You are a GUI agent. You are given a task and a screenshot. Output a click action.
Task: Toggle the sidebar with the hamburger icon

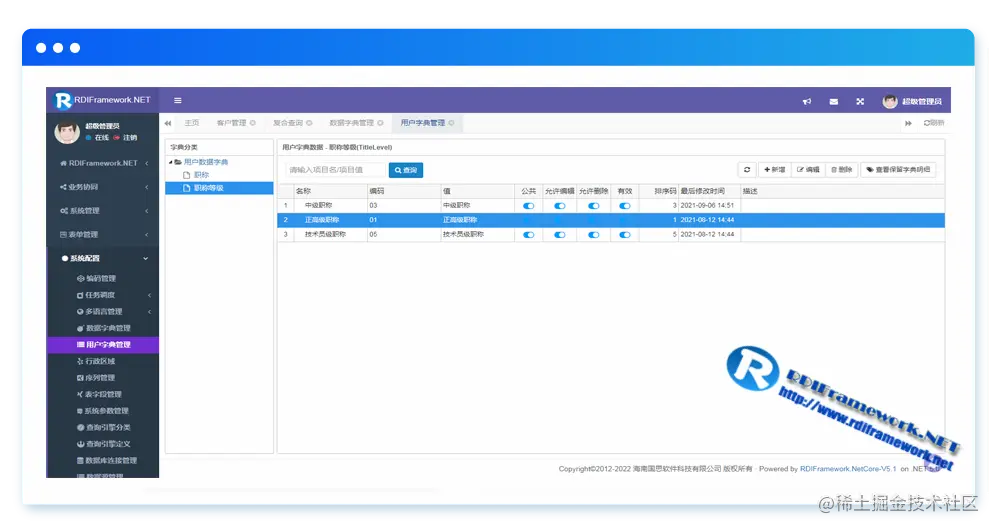point(178,100)
